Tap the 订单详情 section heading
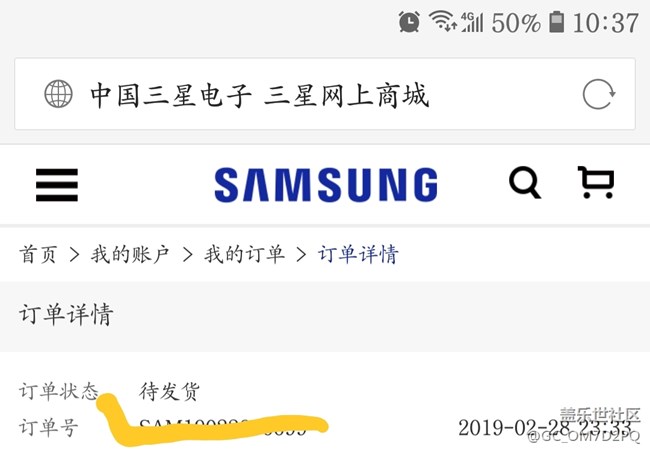The height and width of the screenshot is (456, 650). click(66, 314)
